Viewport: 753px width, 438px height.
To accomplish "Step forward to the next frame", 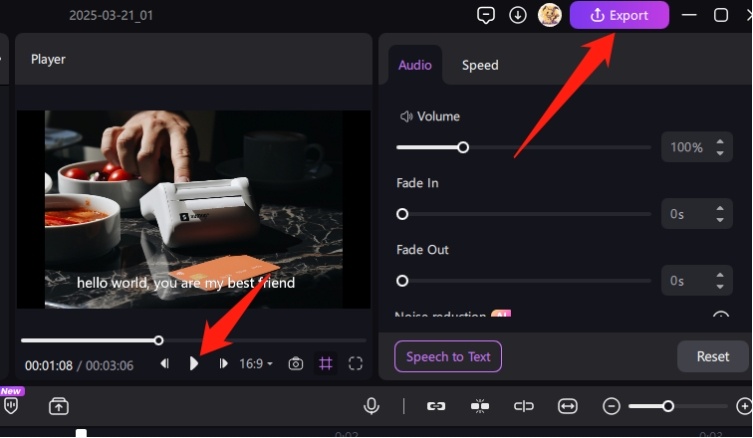I will point(223,364).
